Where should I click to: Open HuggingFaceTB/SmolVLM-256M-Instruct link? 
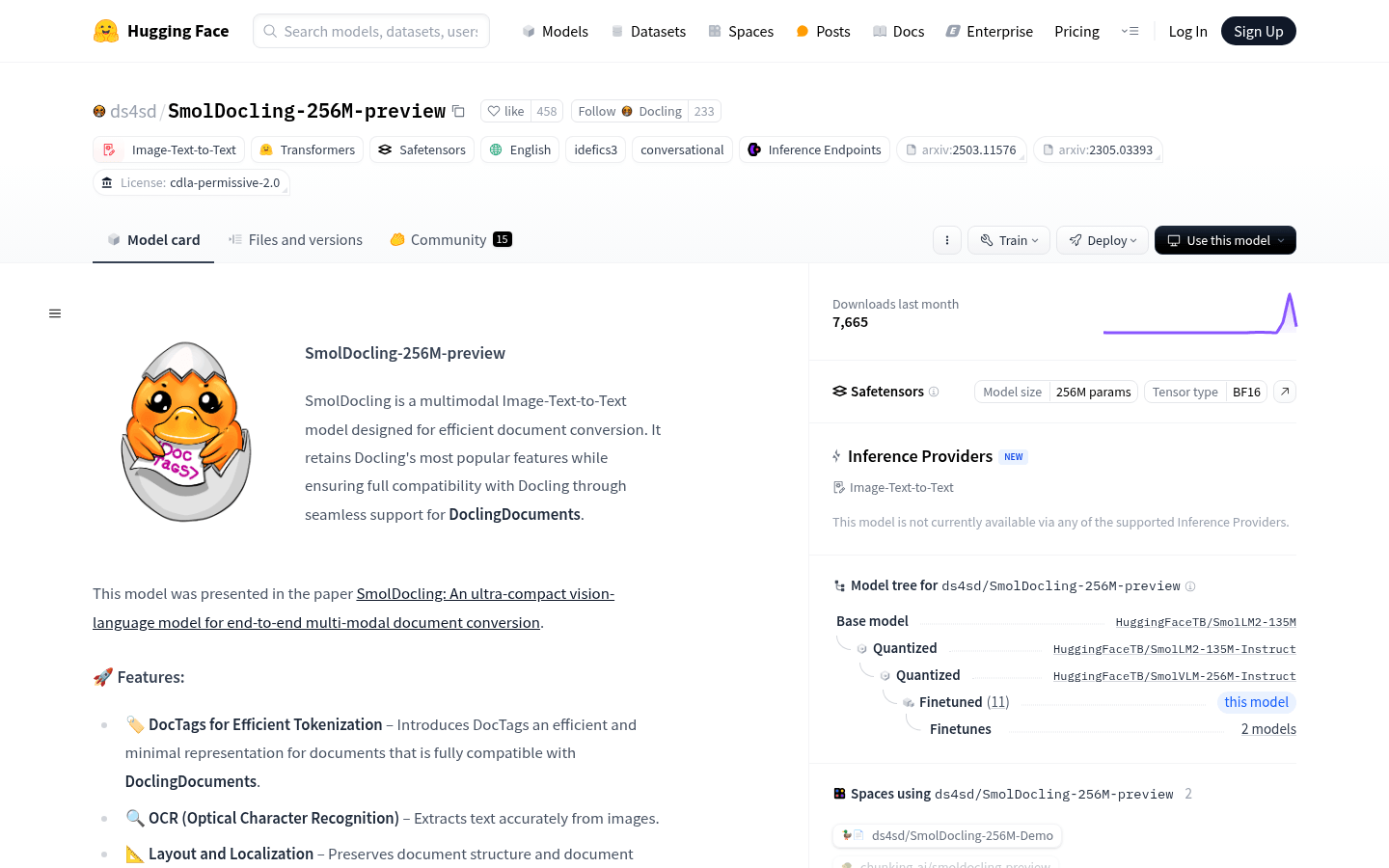(1175, 676)
